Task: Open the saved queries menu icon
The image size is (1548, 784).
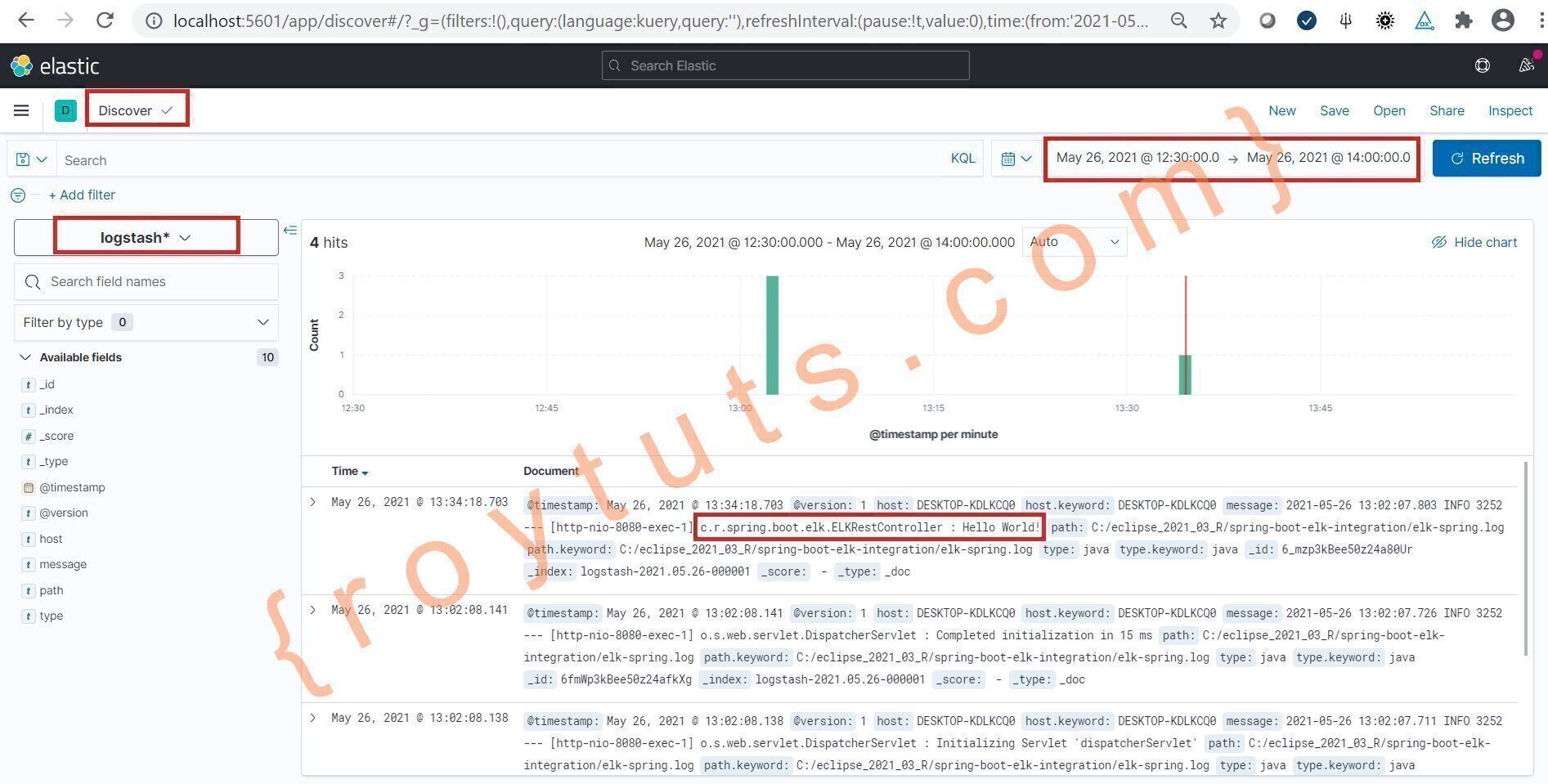Action: (x=32, y=159)
